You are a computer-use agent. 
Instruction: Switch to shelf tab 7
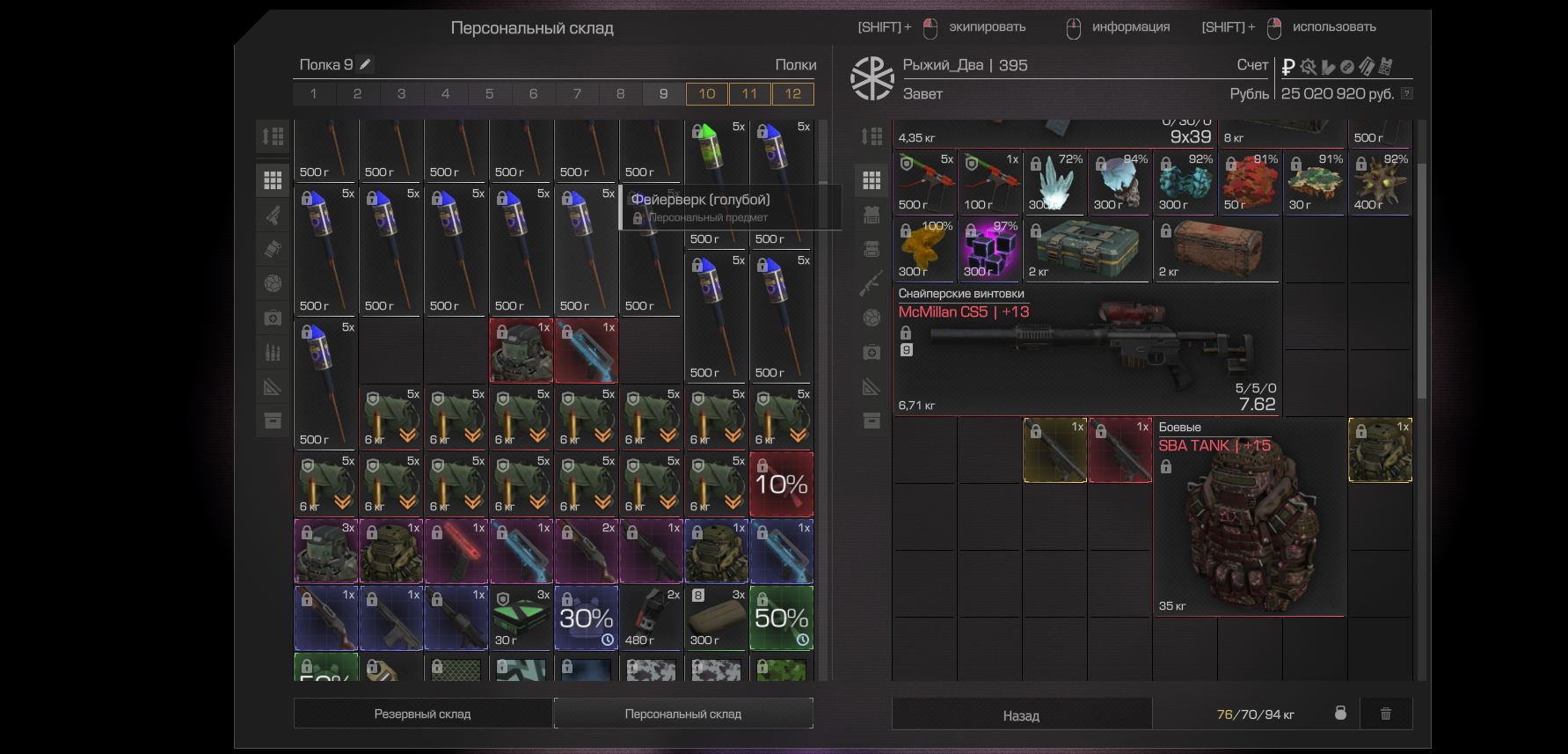(577, 93)
